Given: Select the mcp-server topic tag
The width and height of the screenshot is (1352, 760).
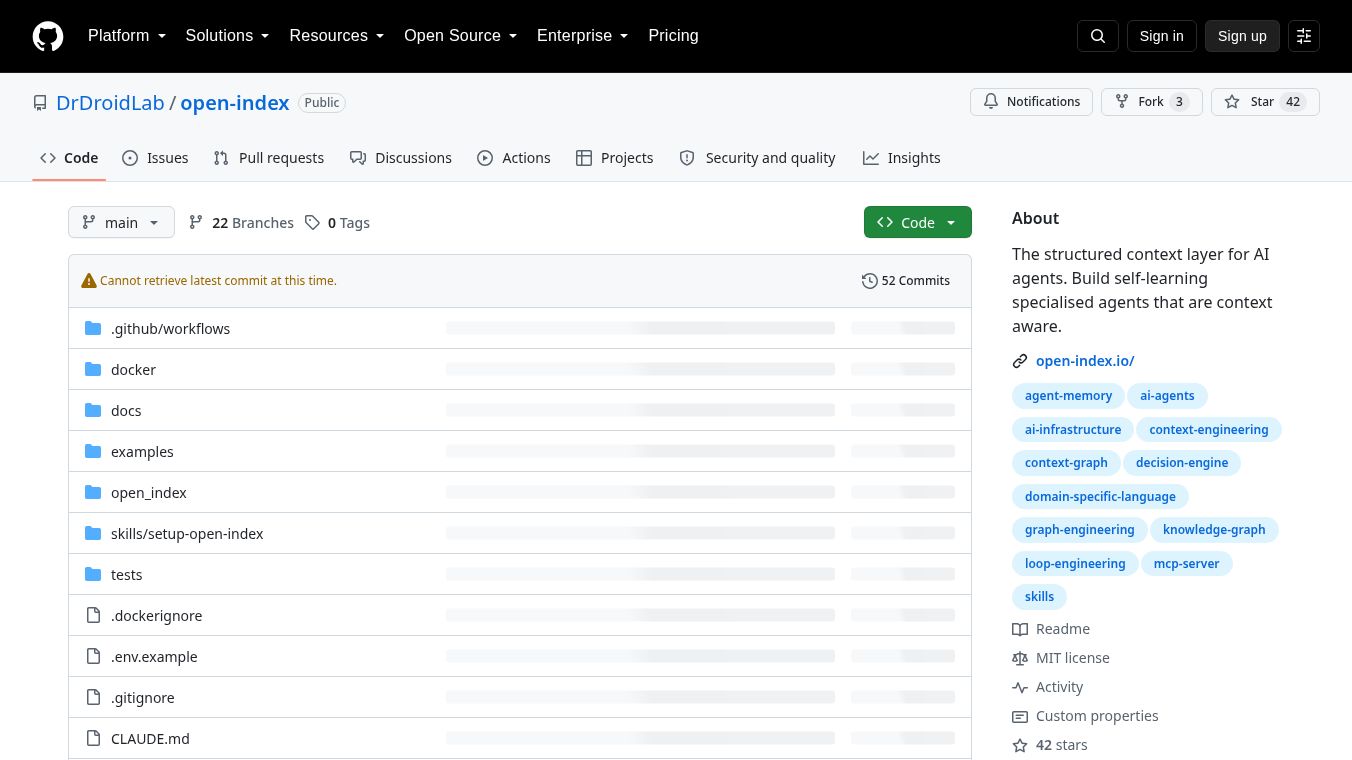Looking at the screenshot, I should 1186,564.
